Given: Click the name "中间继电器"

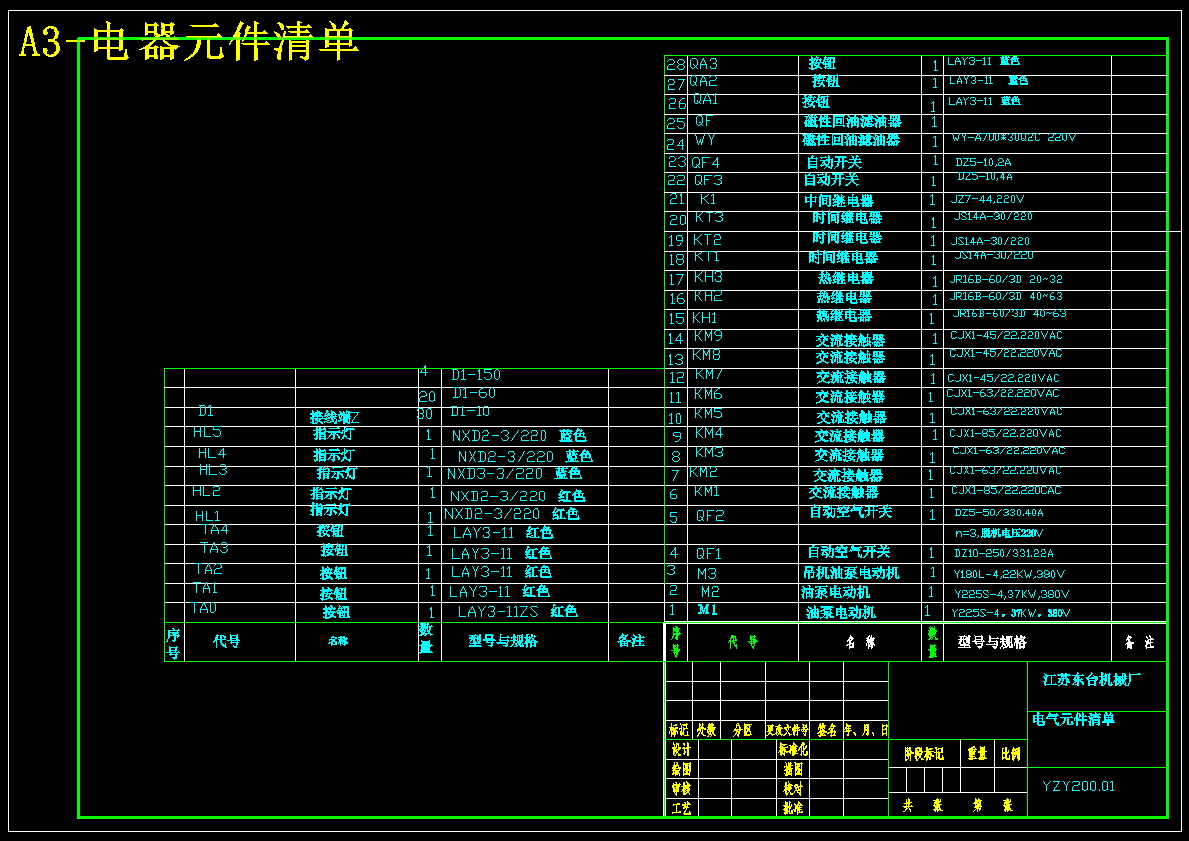Looking at the screenshot, I should [x=839, y=201].
